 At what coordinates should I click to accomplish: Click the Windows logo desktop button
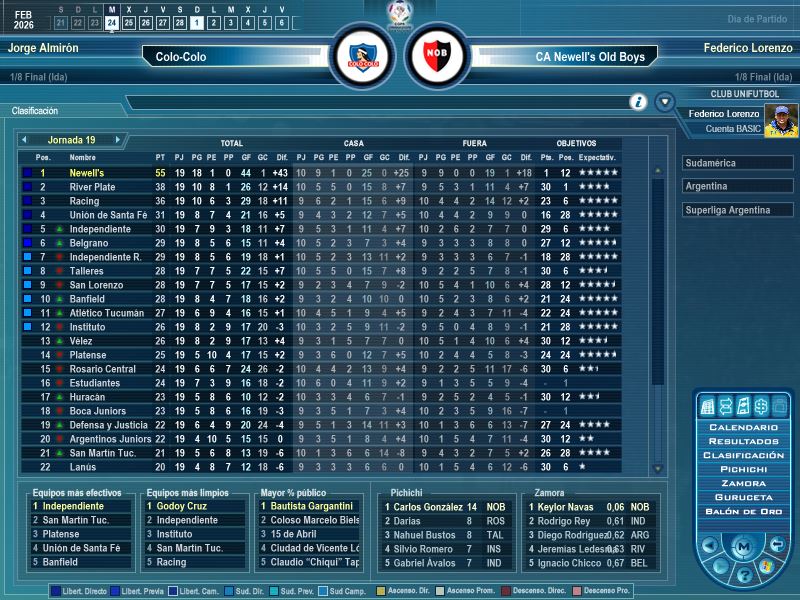tap(767, 567)
